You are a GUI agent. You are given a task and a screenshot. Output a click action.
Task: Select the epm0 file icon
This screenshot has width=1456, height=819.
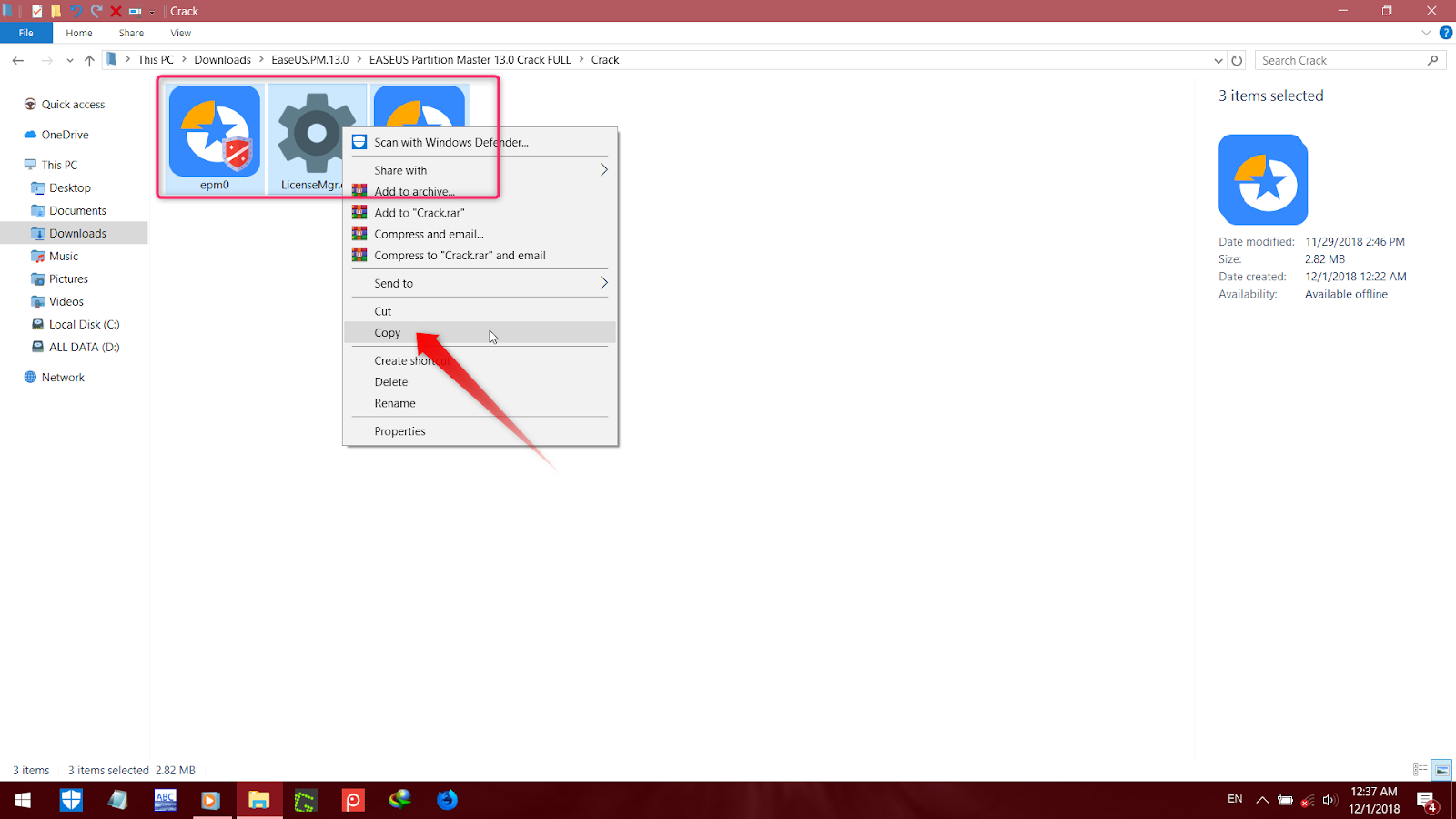(215, 132)
